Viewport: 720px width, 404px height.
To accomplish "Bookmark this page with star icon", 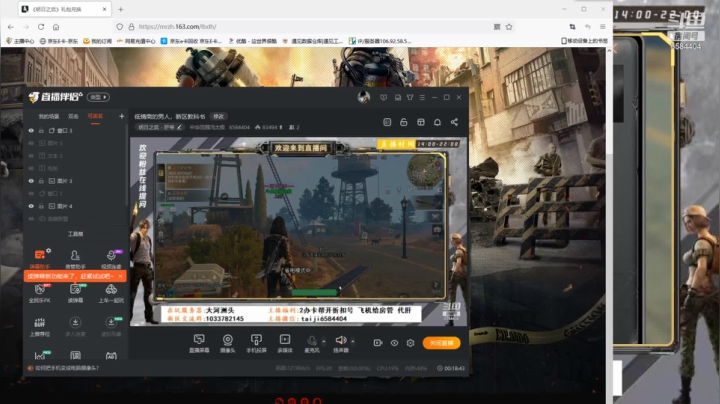I will 509,27.
